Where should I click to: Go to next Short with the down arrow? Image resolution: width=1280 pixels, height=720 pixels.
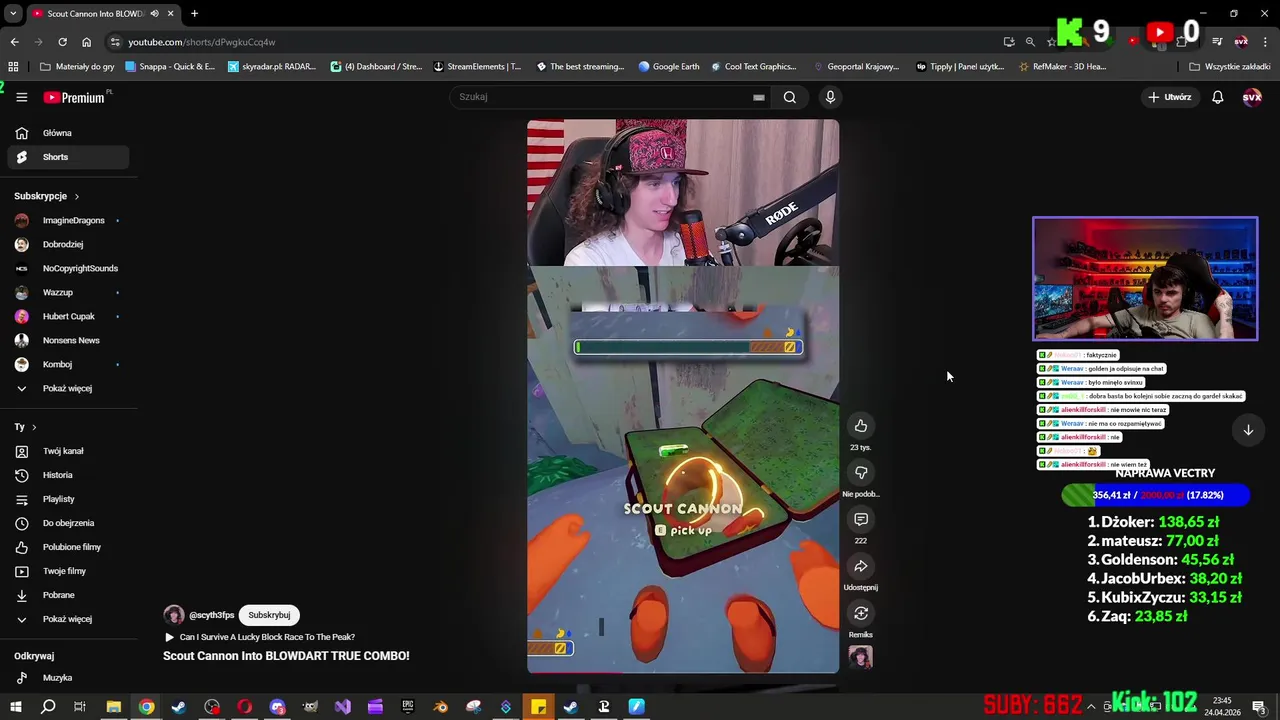point(1248,430)
